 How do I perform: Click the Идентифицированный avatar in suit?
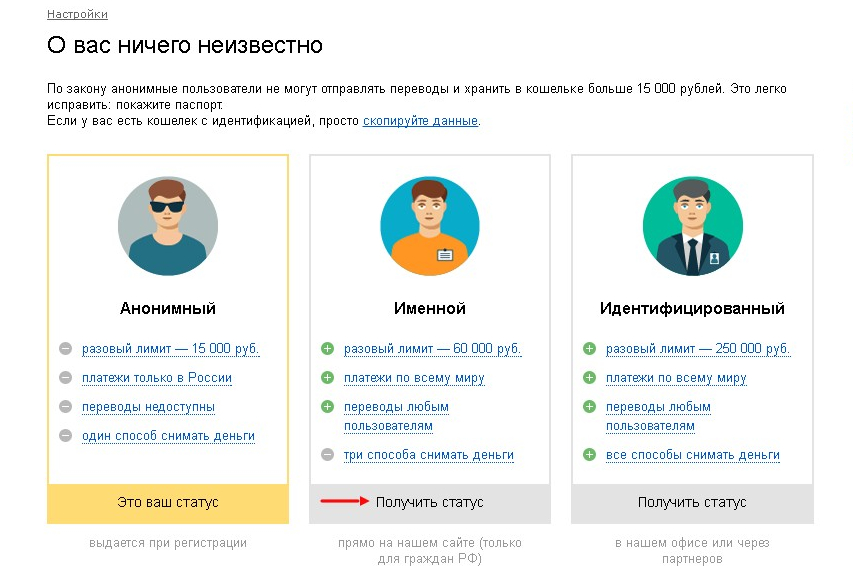coord(693,226)
